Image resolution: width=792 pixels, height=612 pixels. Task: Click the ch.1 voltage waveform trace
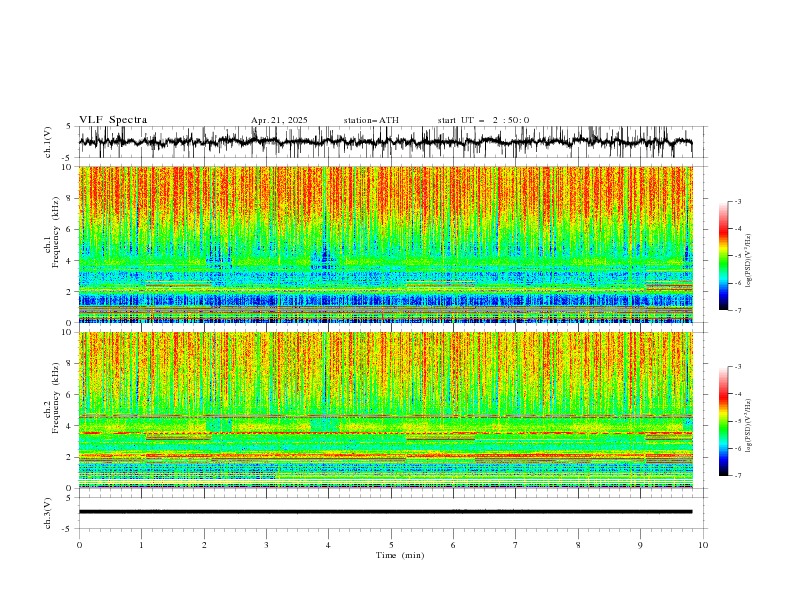pyautogui.click(x=385, y=141)
